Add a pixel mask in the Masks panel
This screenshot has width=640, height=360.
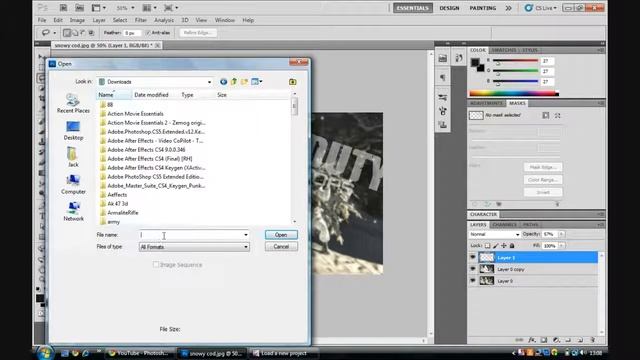[x=546, y=116]
